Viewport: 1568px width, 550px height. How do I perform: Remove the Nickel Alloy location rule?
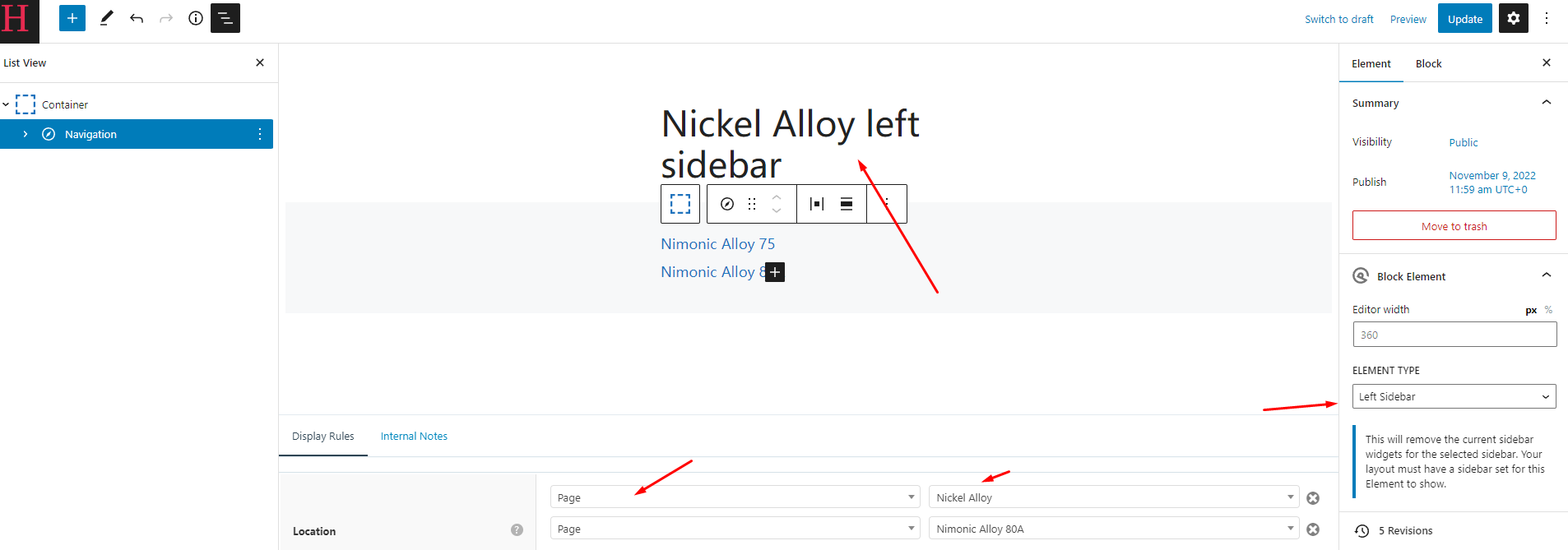coord(1313,498)
